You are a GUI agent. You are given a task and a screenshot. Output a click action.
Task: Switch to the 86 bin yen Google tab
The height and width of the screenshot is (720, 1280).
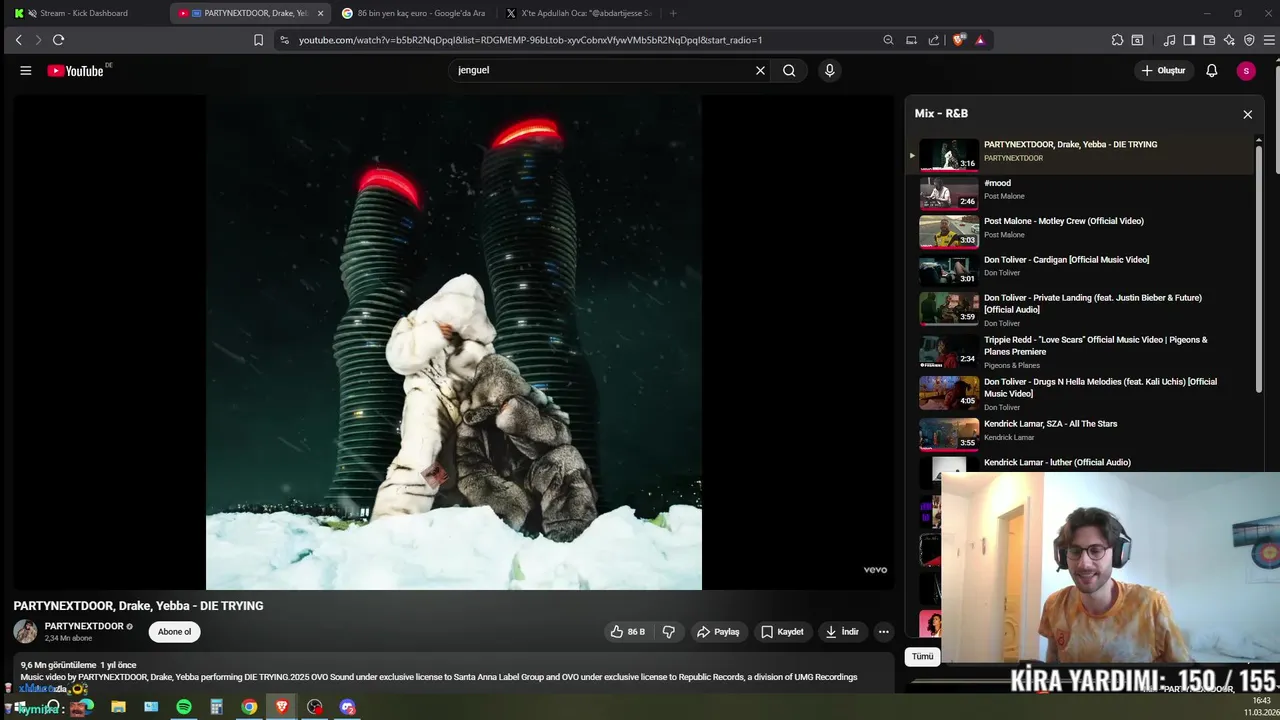tap(415, 13)
